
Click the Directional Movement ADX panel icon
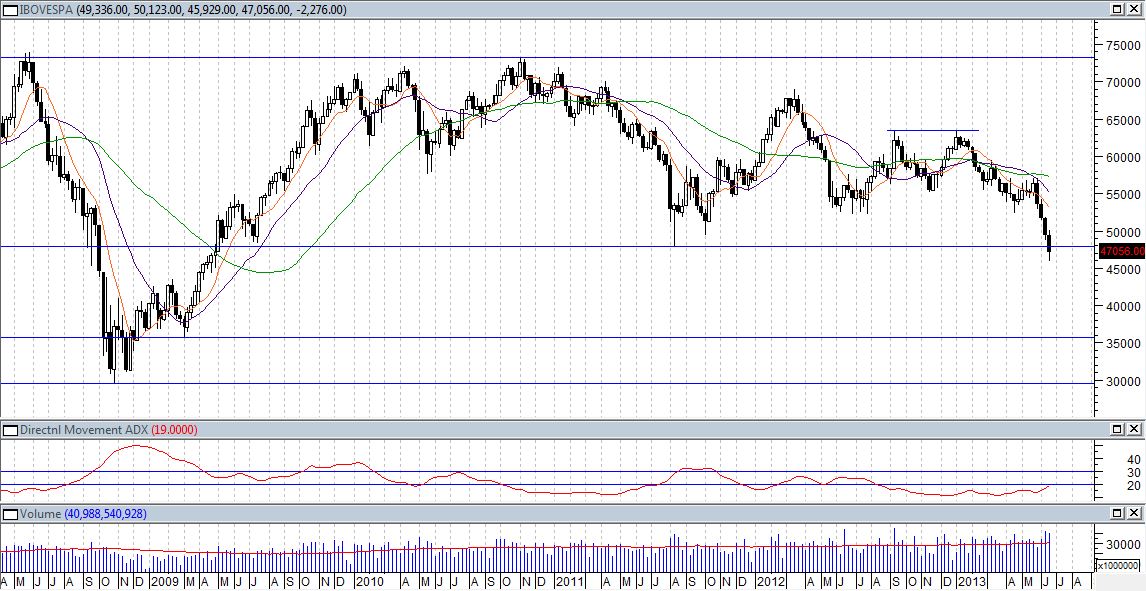(x=8, y=430)
